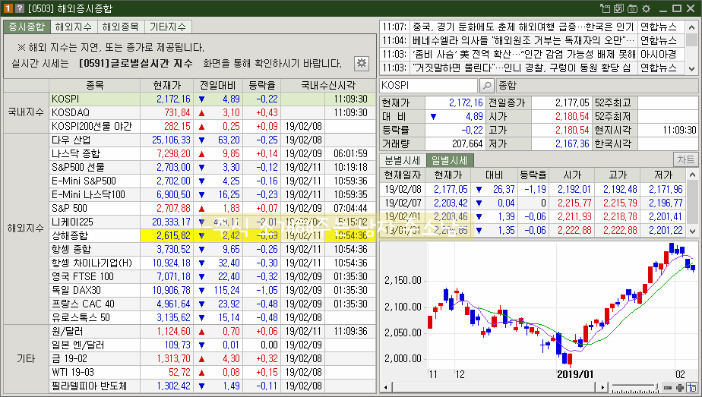Viewport: 702px width, 397px height.
Task: Select the 원/달러 row
Action: pyautogui.click(x=212, y=331)
